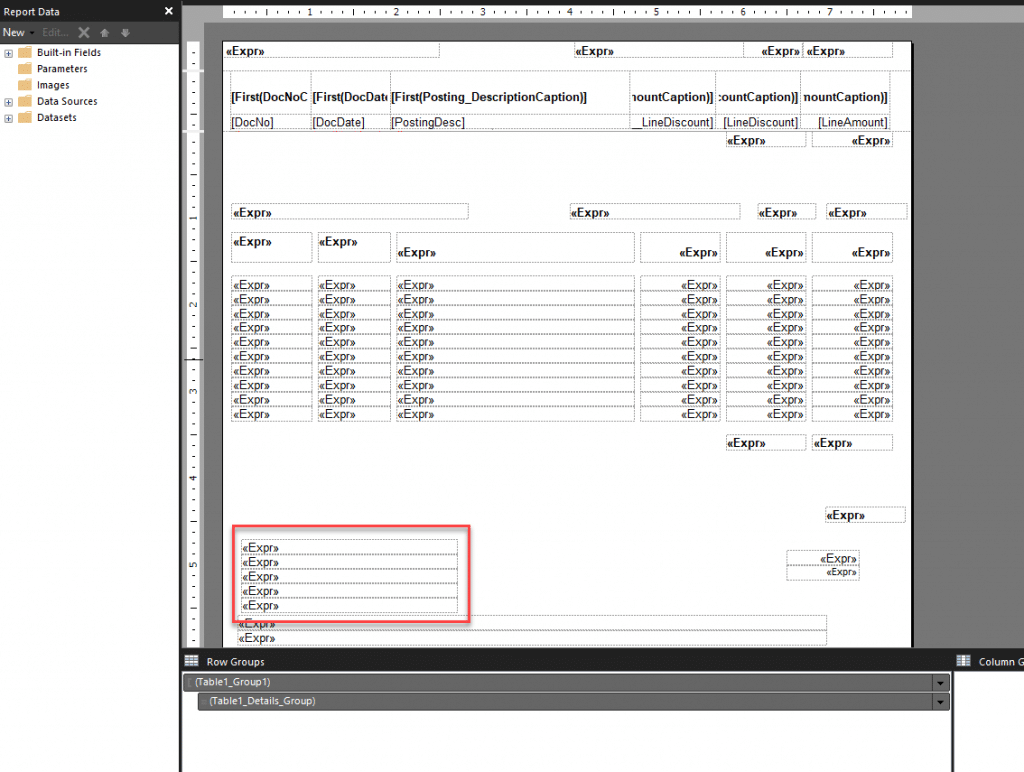
Task: Click the move down arrow icon
Action: (125, 32)
